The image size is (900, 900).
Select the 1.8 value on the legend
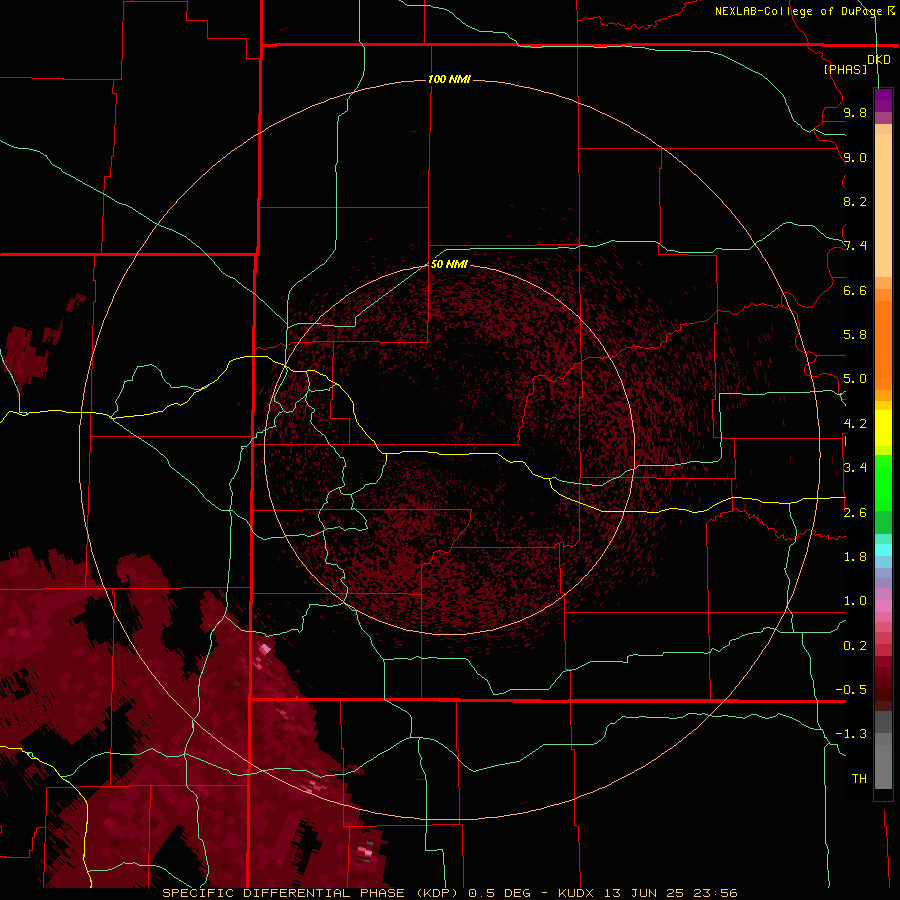coord(855,557)
